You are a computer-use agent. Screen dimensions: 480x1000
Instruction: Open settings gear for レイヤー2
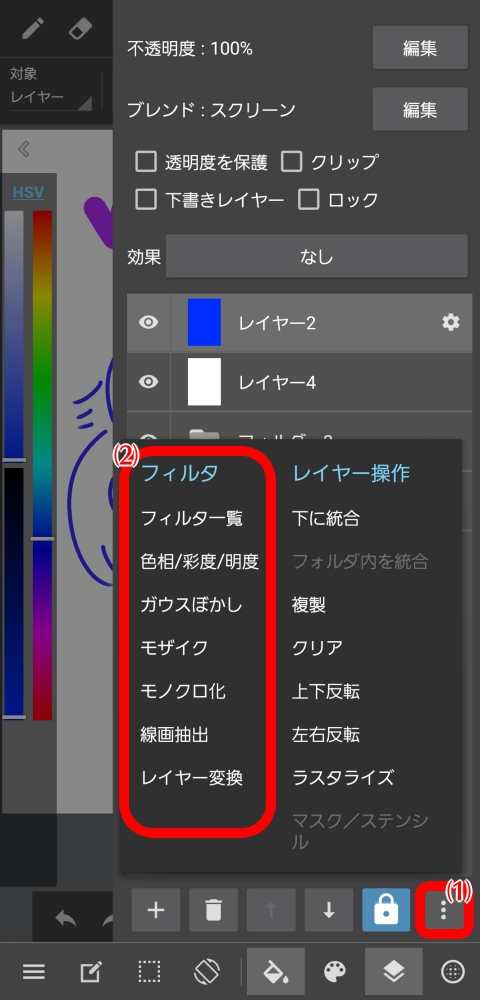click(x=451, y=323)
